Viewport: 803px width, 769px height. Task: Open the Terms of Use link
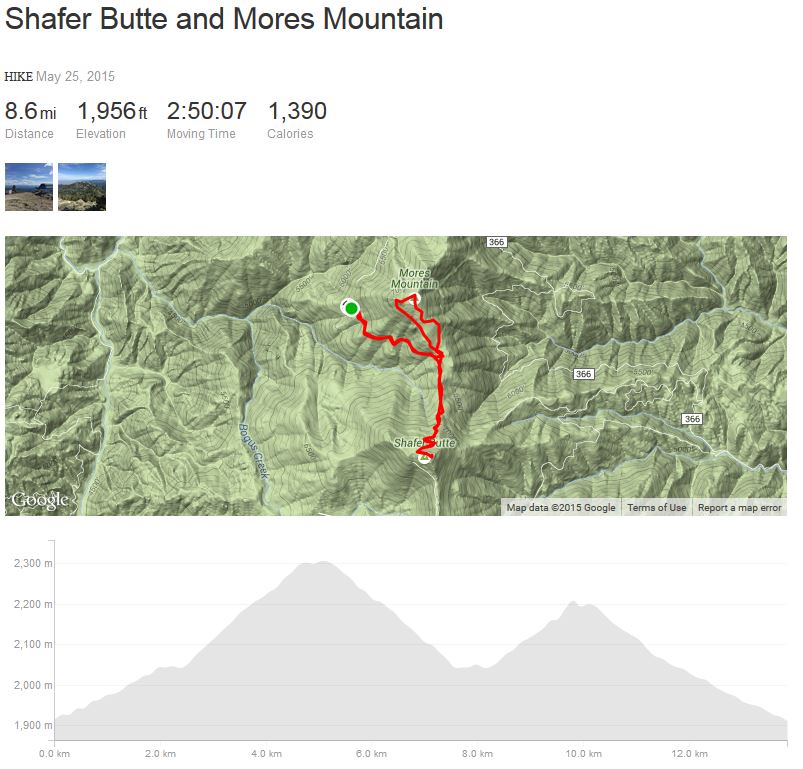coord(657,508)
